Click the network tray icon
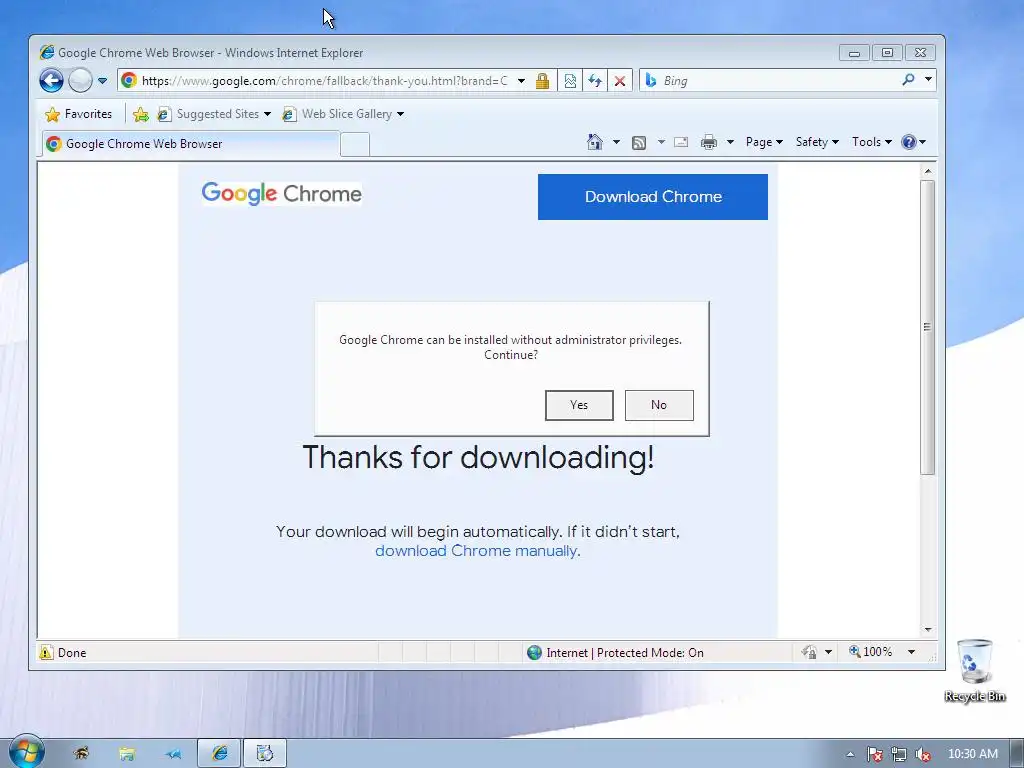This screenshot has height=768, width=1024. point(899,754)
